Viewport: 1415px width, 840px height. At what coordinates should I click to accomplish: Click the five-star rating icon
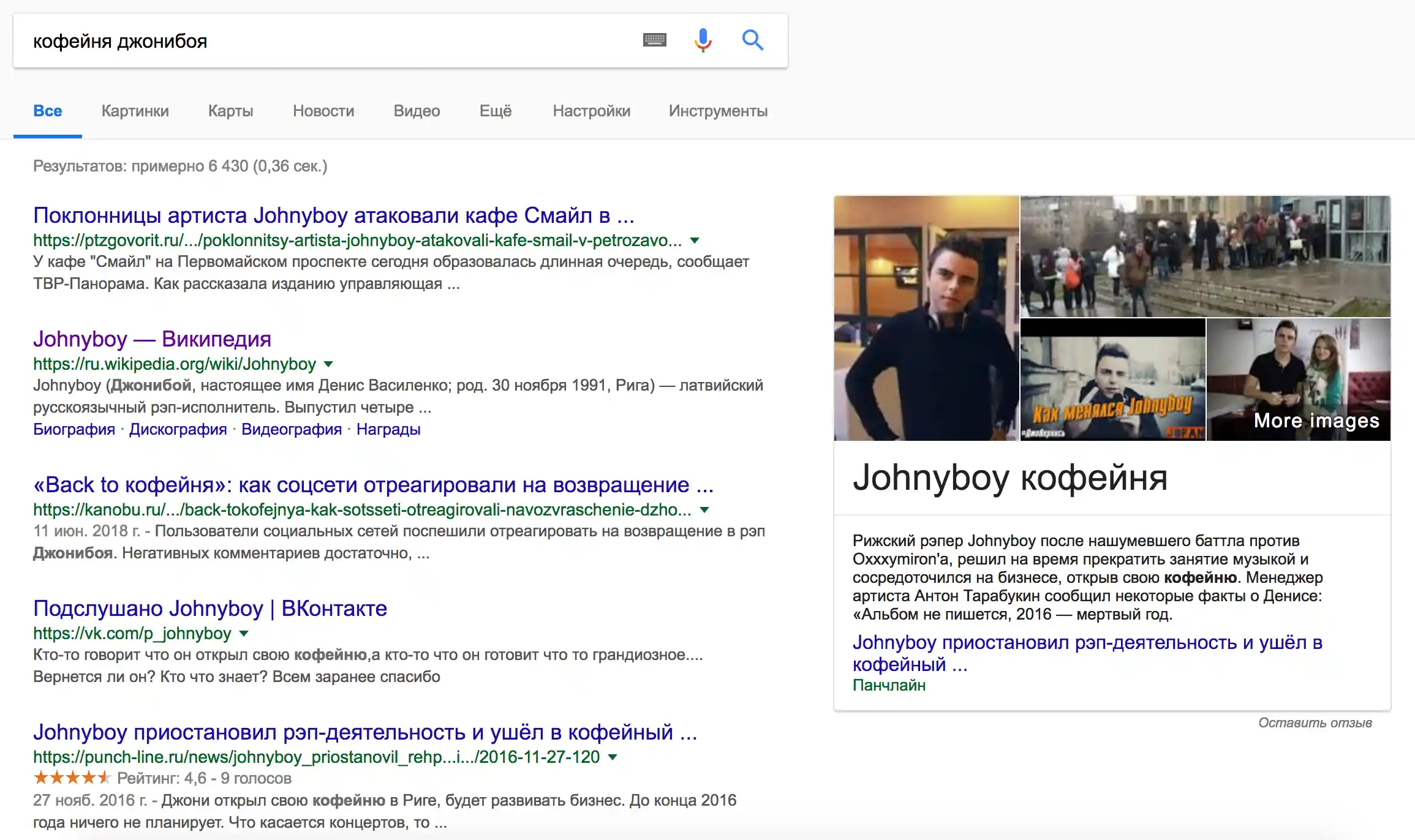point(72,778)
